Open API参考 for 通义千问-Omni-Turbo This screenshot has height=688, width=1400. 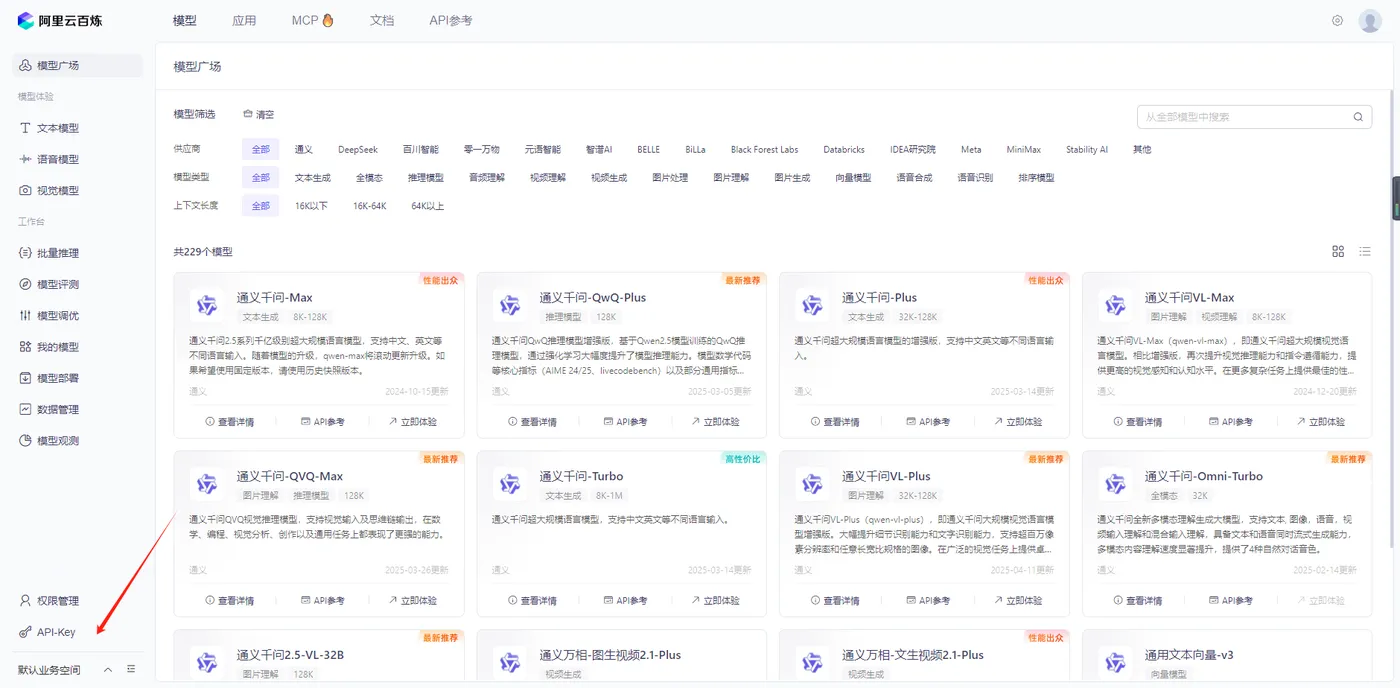[1229, 601]
